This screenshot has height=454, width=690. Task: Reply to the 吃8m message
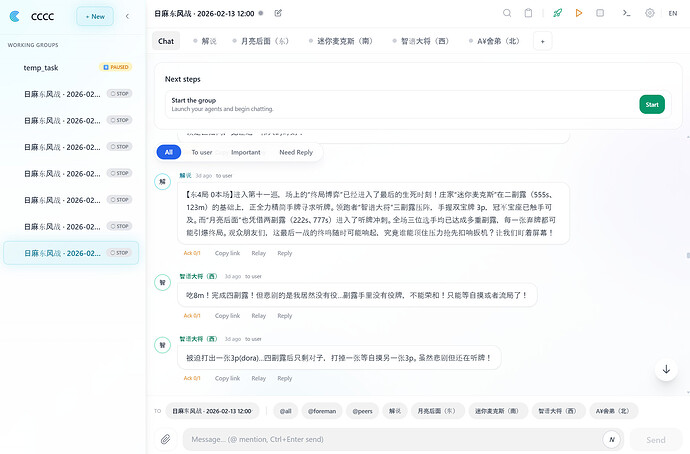click(285, 315)
